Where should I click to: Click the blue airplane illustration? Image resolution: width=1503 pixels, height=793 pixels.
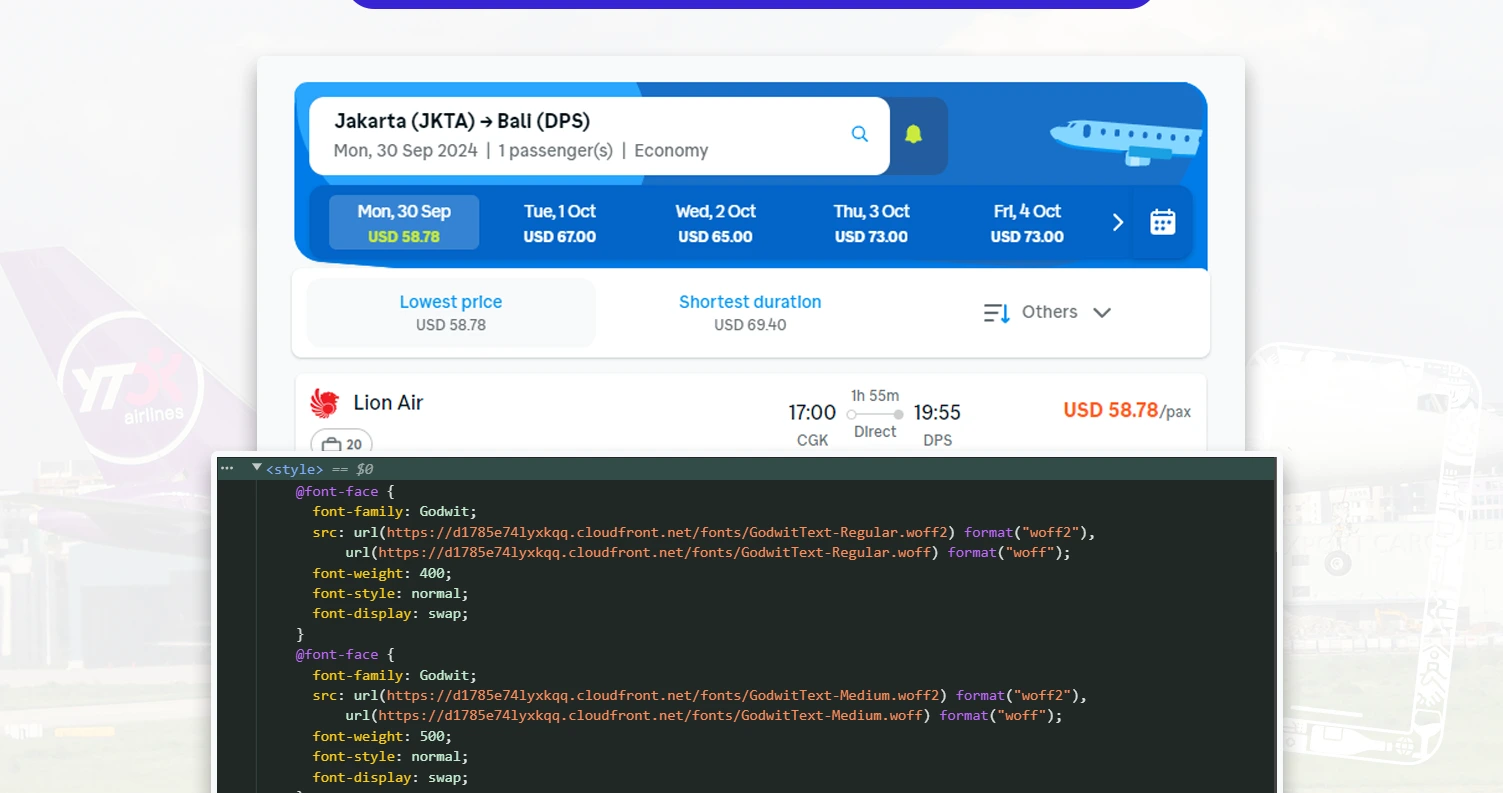1124,133
